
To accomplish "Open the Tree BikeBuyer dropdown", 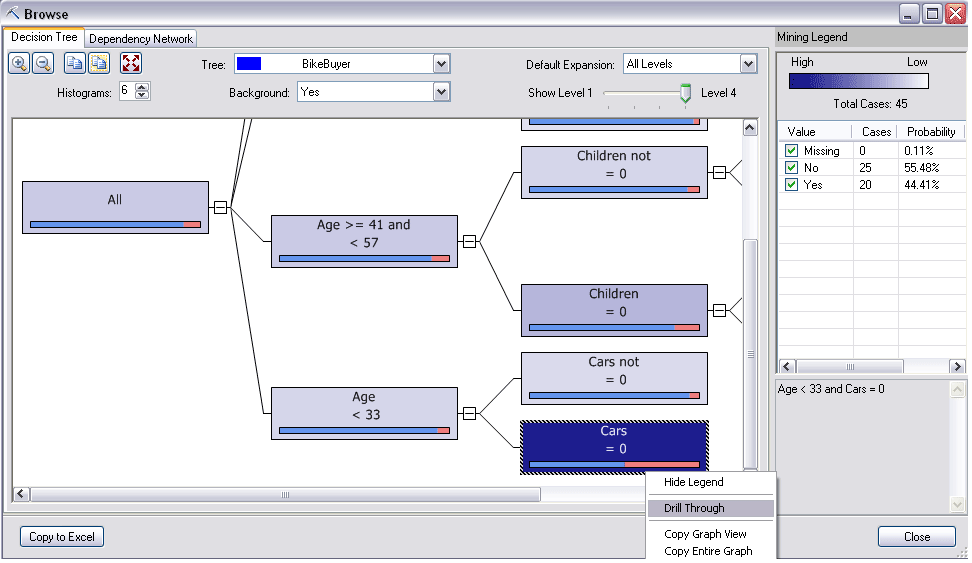I will tap(441, 64).
